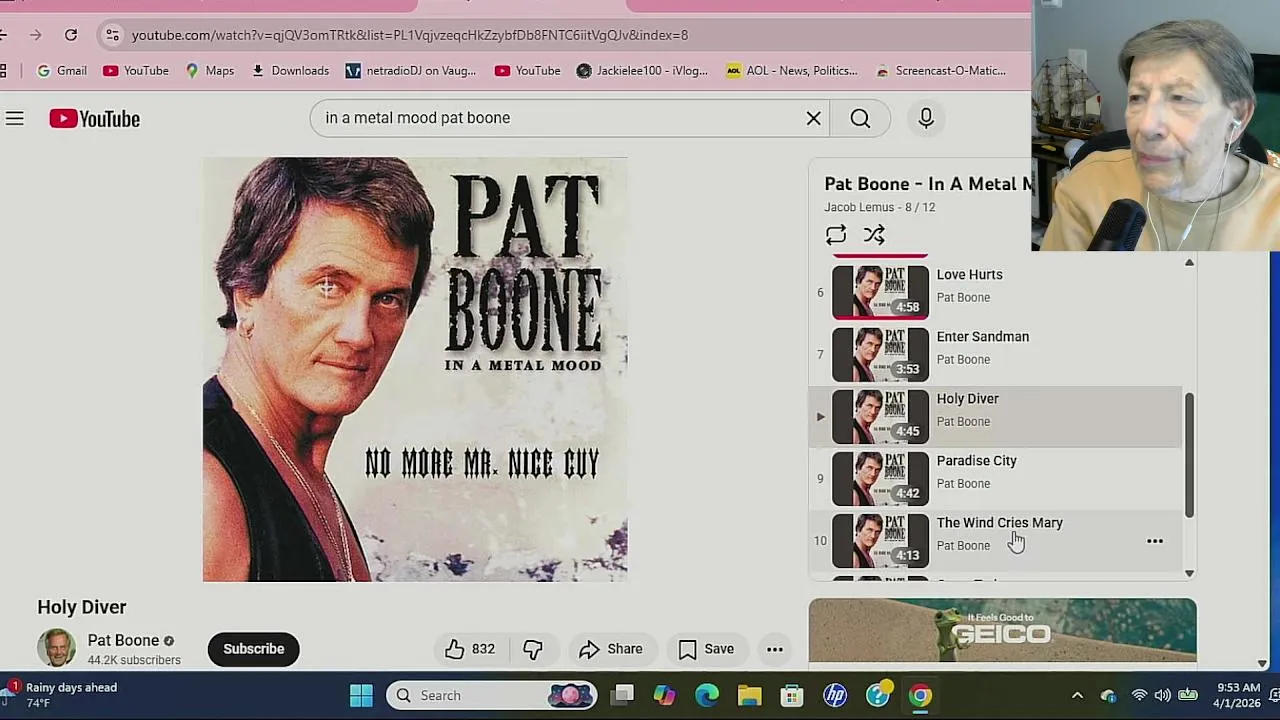
Task: Show hidden system tray icons
Action: click(1077, 695)
